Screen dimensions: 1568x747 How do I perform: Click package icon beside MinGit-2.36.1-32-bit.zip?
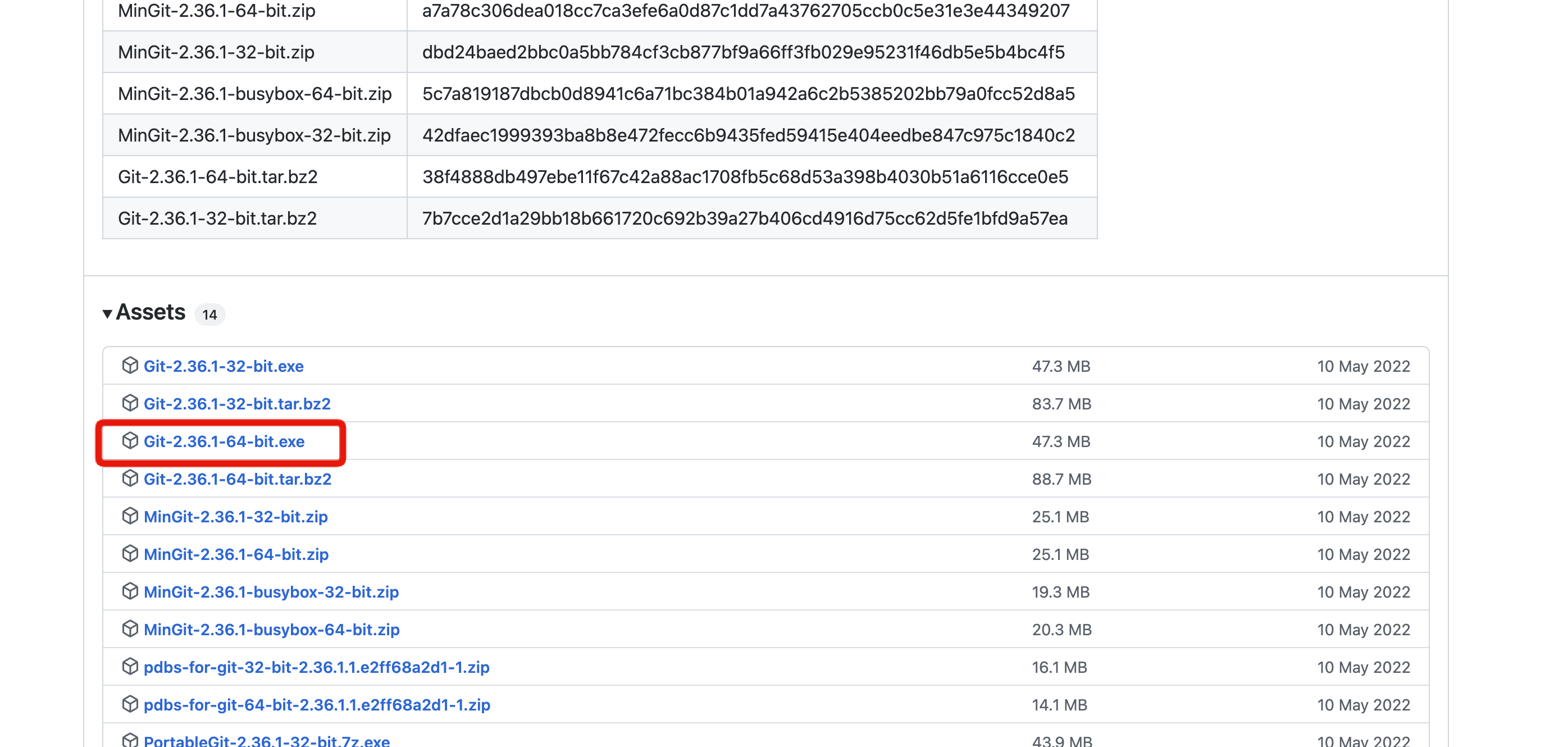[x=130, y=516]
